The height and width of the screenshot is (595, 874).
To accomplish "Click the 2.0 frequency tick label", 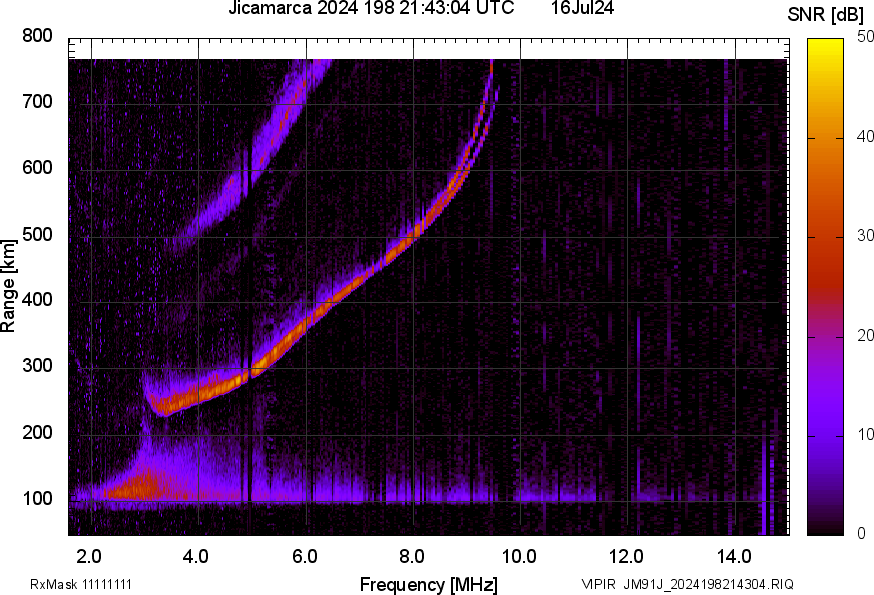I will [x=90, y=555].
